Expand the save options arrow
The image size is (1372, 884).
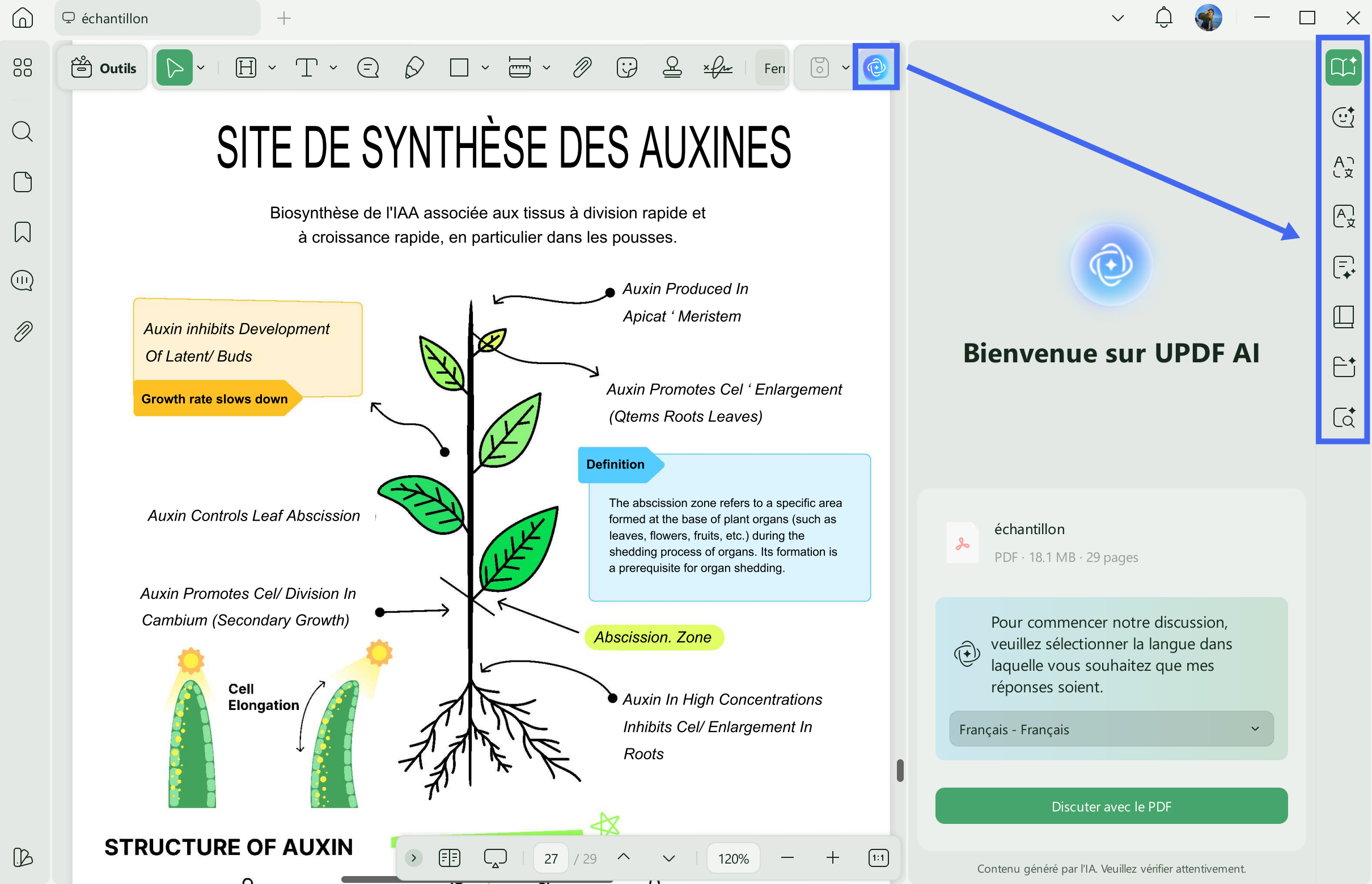pyautogui.click(x=845, y=67)
